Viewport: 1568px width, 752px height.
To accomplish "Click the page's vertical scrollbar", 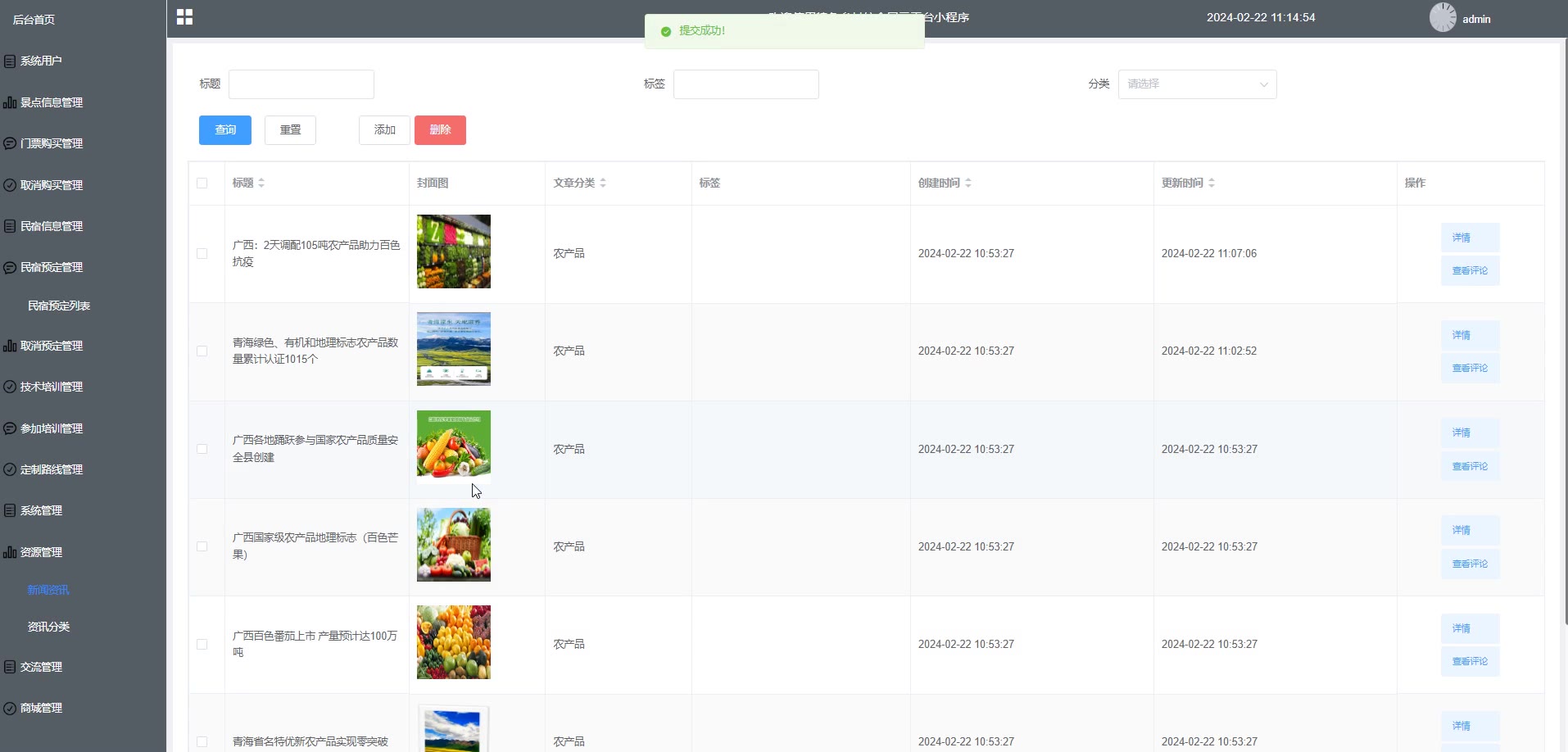I will pyautogui.click(x=1565, y=332).
